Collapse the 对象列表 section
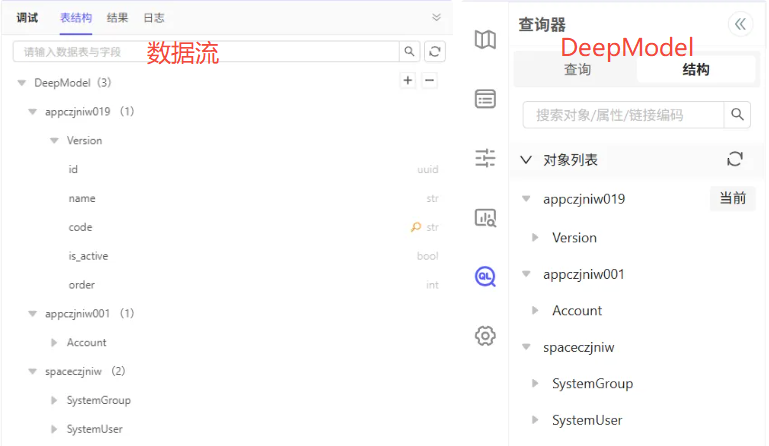 526,160
